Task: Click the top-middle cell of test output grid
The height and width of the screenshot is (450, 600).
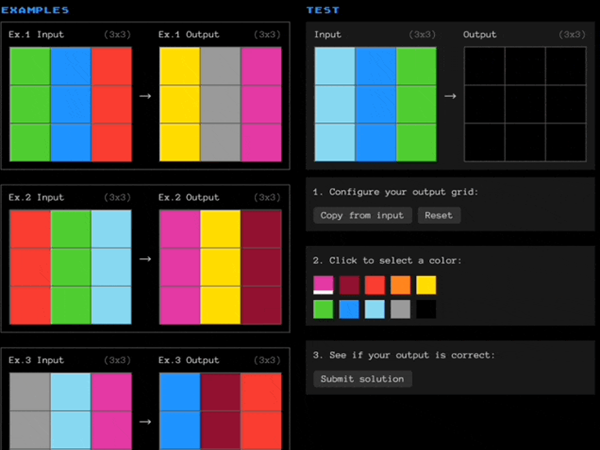Action: (x=525, y=65)
